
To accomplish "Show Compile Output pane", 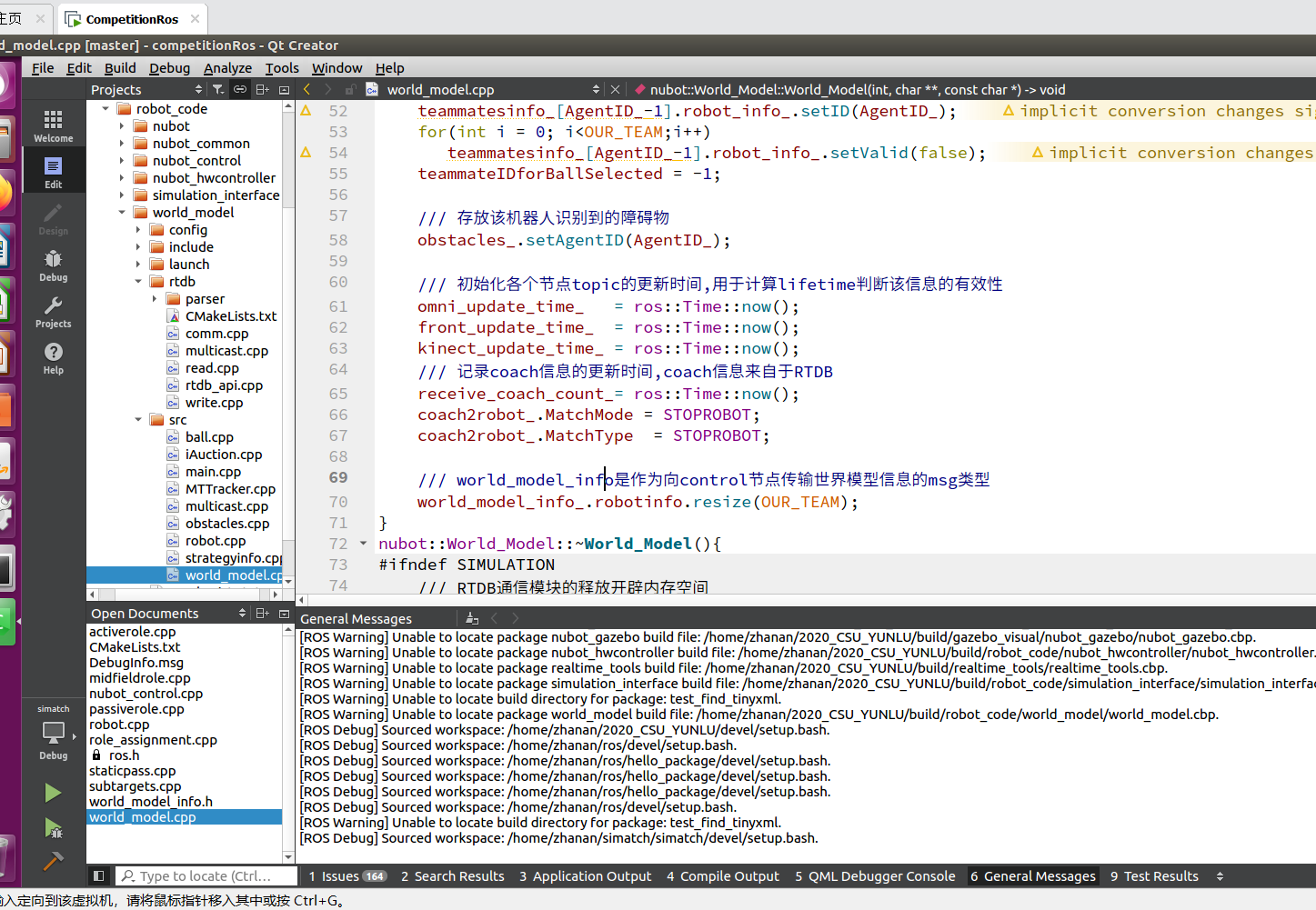I will coord(723,876).
